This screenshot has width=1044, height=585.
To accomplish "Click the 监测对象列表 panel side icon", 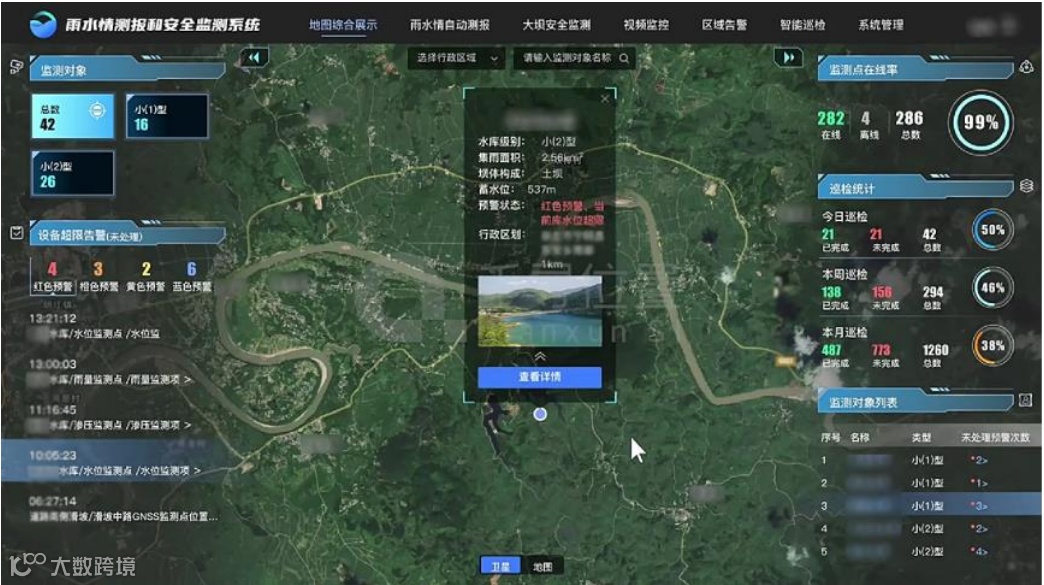I will pos(1026,400).
